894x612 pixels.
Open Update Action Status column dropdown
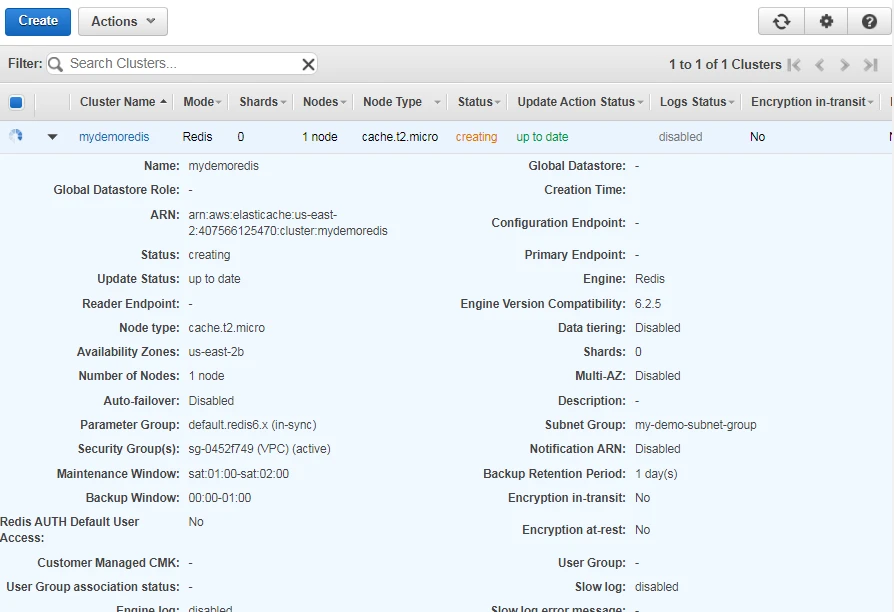tap(642, 102)
